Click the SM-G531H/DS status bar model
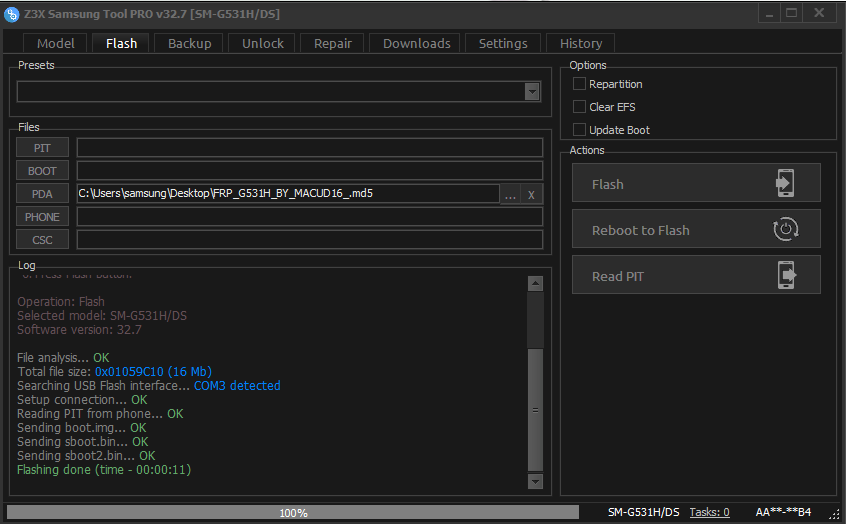846x524 pixels. tap(644, 512)
